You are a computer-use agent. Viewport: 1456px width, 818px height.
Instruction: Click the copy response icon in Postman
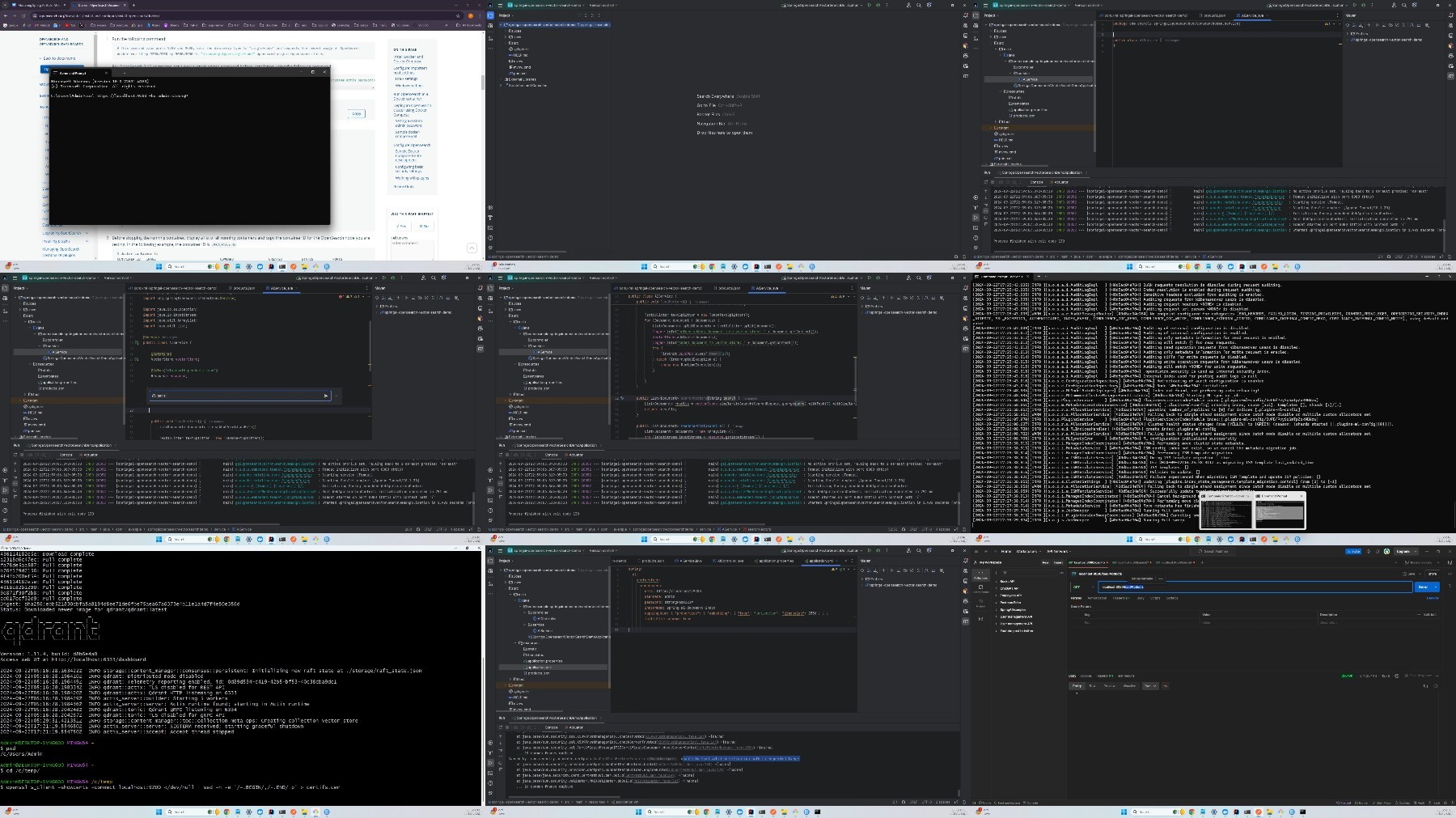coord(1426,686)
